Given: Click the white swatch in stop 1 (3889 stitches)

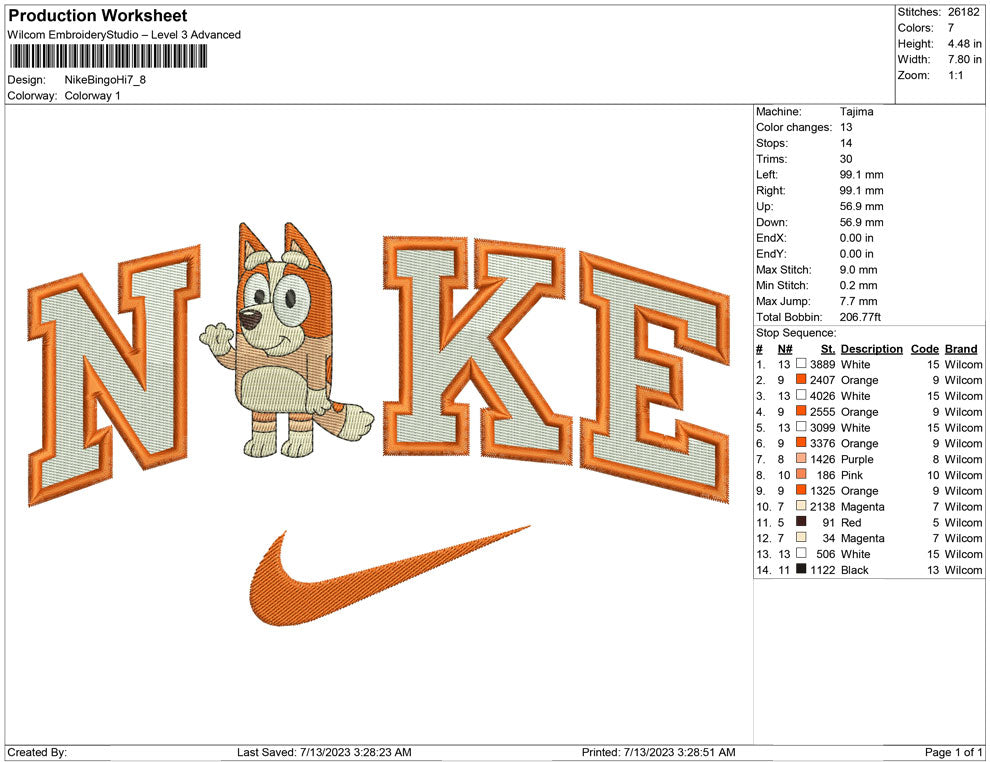Looking at the screenshot, I should [x=801, y=363].
